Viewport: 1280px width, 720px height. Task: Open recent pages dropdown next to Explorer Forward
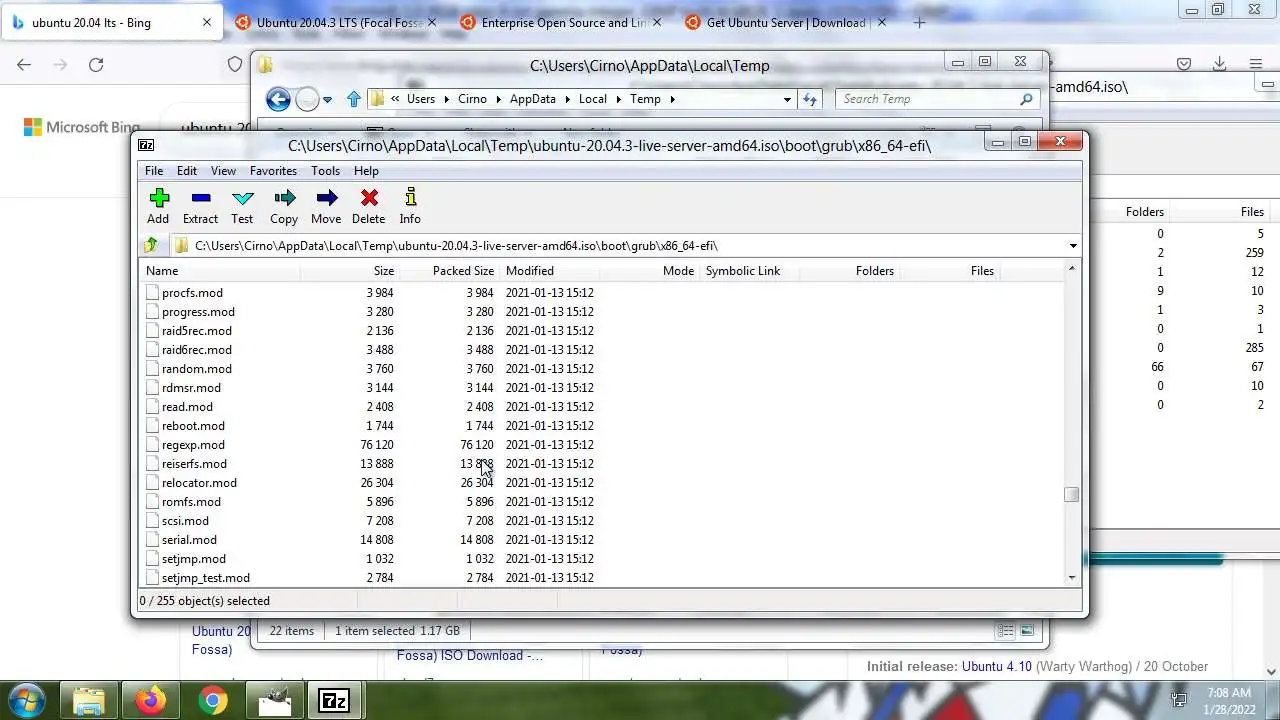(327, 100)
